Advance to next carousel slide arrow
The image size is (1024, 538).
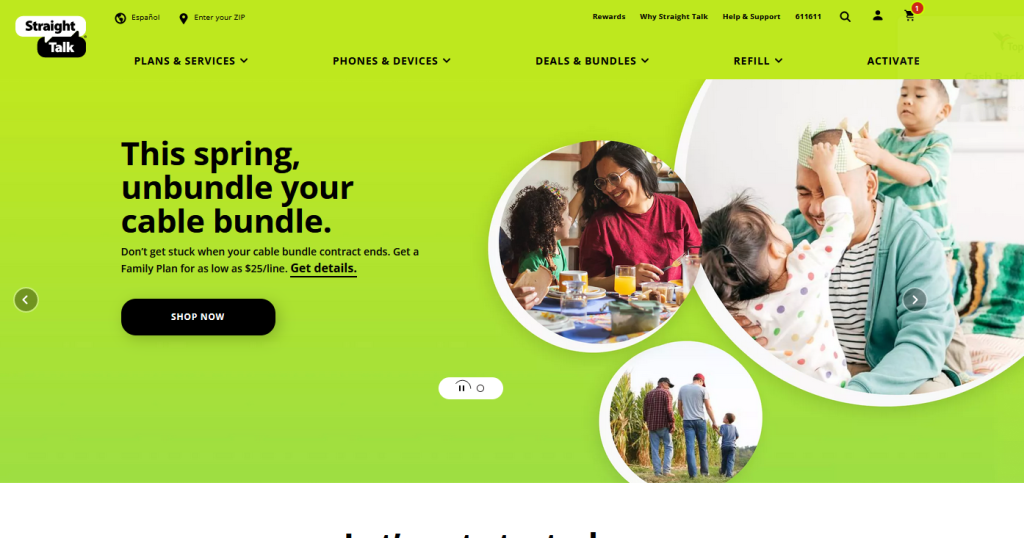click(914, 300)
